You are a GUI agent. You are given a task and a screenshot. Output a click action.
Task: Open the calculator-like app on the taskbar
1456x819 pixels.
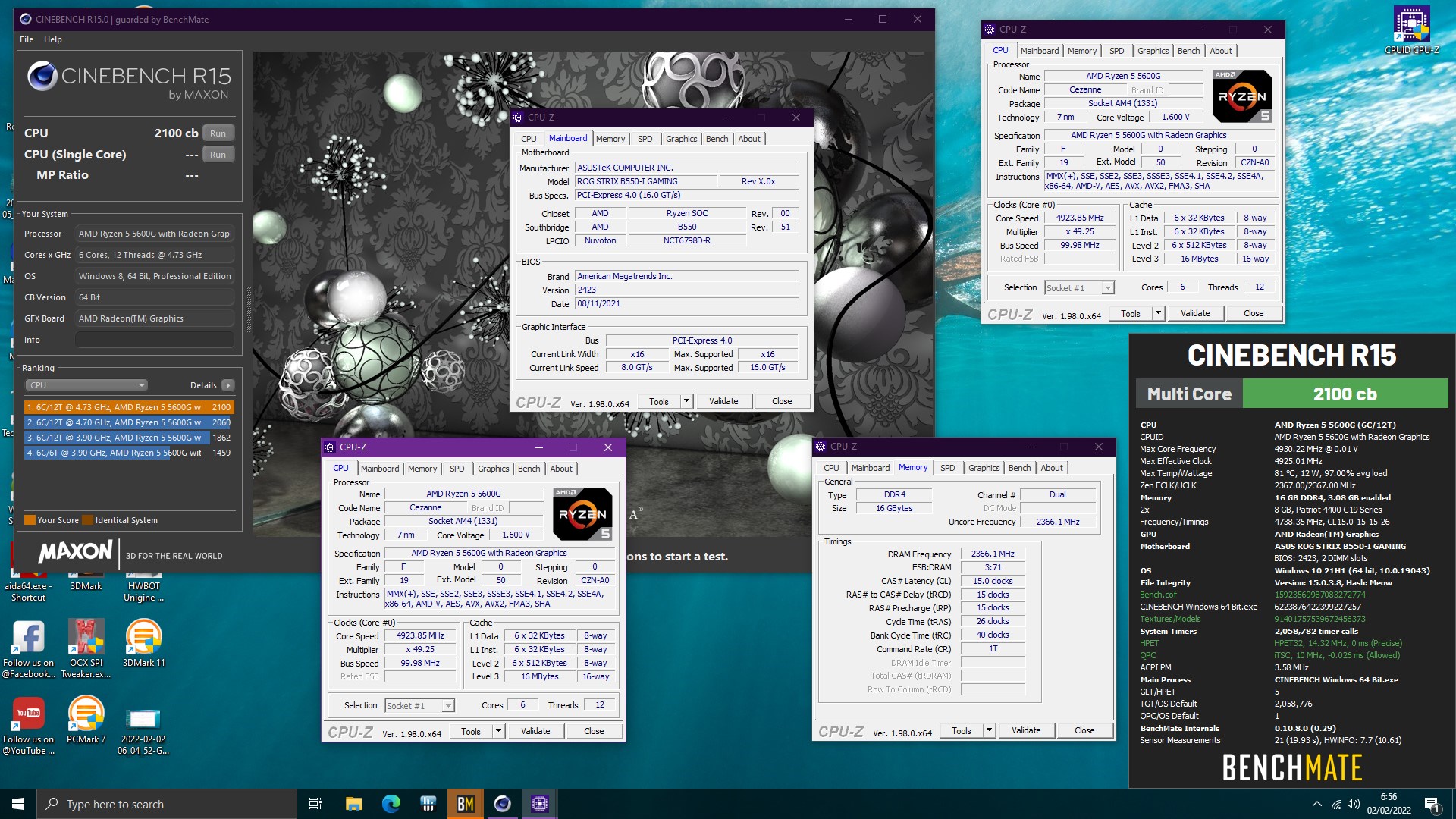coord(428,804)
